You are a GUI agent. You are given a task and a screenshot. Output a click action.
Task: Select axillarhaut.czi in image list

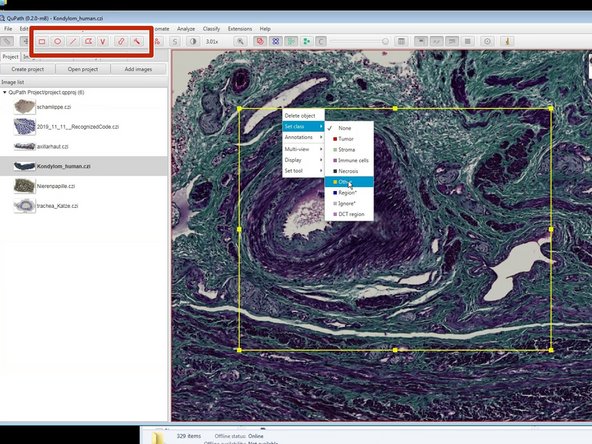52,146
